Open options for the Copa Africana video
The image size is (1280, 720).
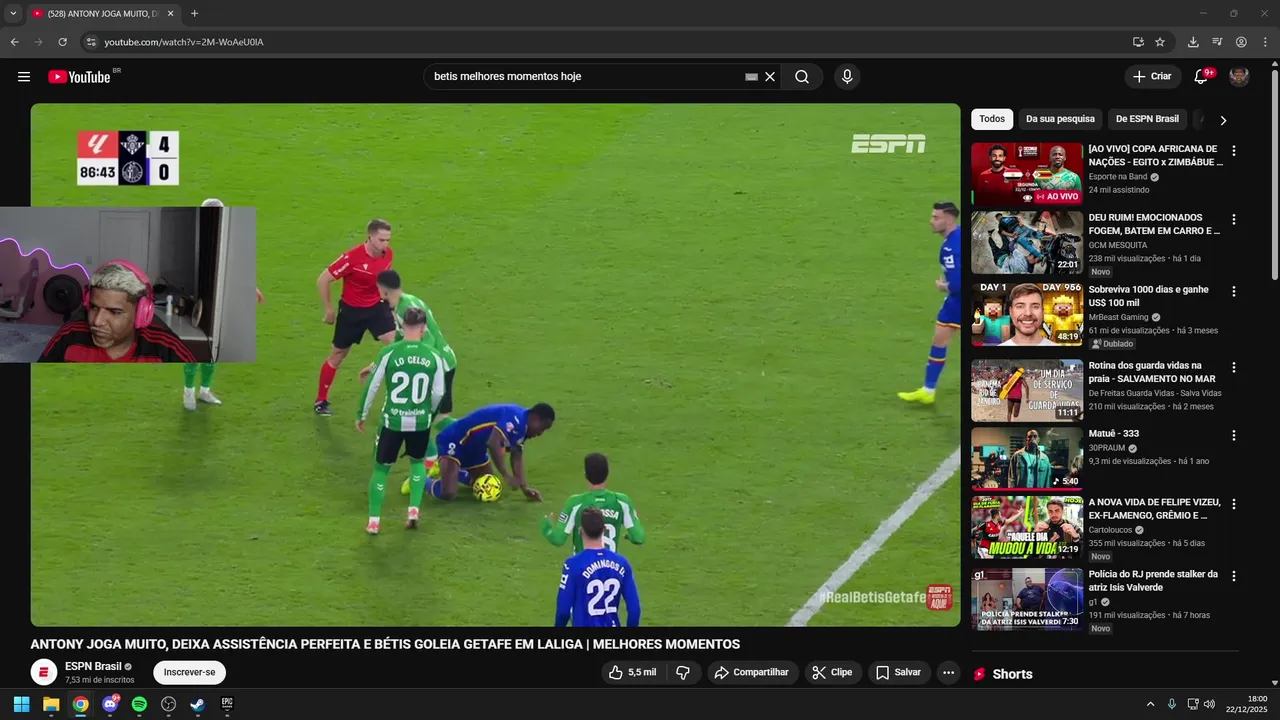coord(1234,151)
